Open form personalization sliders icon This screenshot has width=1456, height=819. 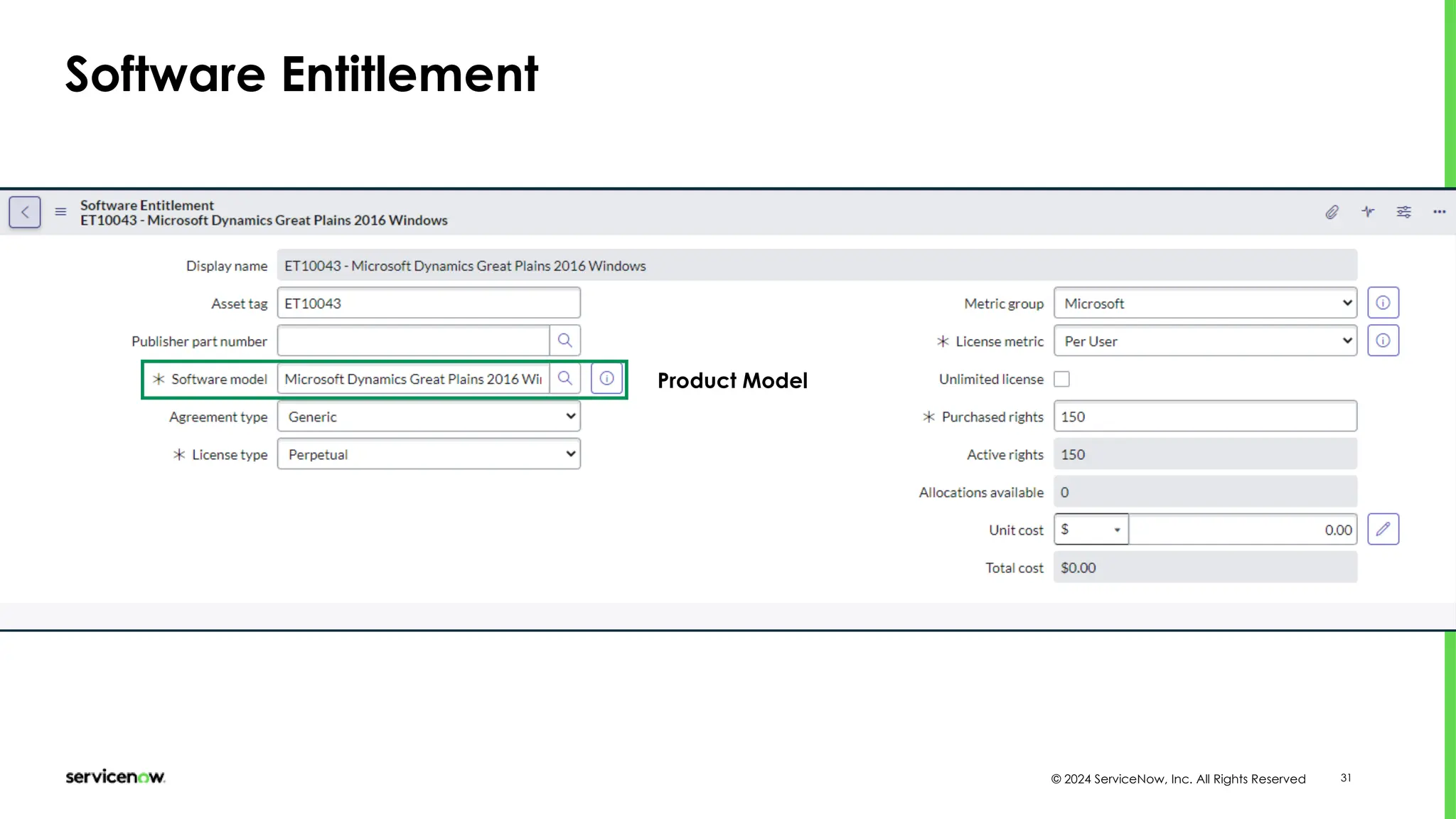point(1404,212)
